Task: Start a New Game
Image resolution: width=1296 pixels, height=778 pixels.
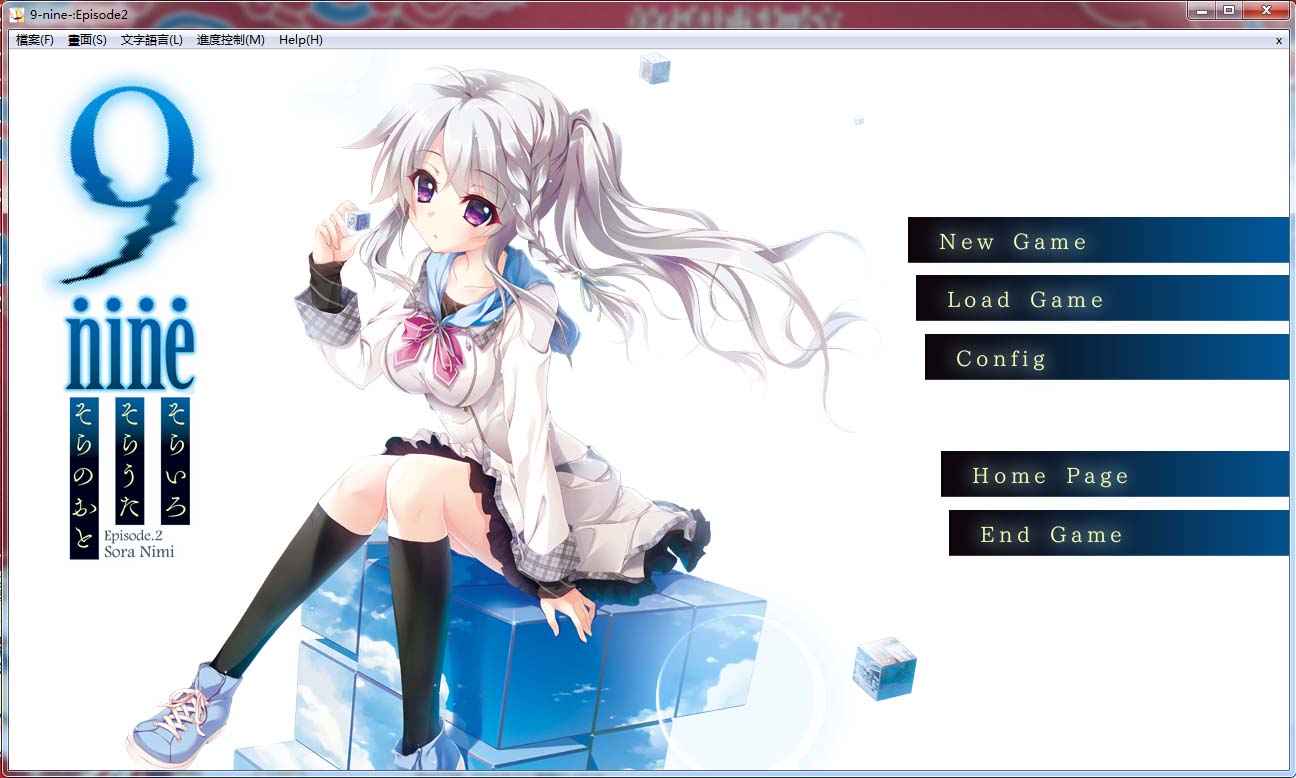Action: pyautogui.click(x=1012, y=241)
